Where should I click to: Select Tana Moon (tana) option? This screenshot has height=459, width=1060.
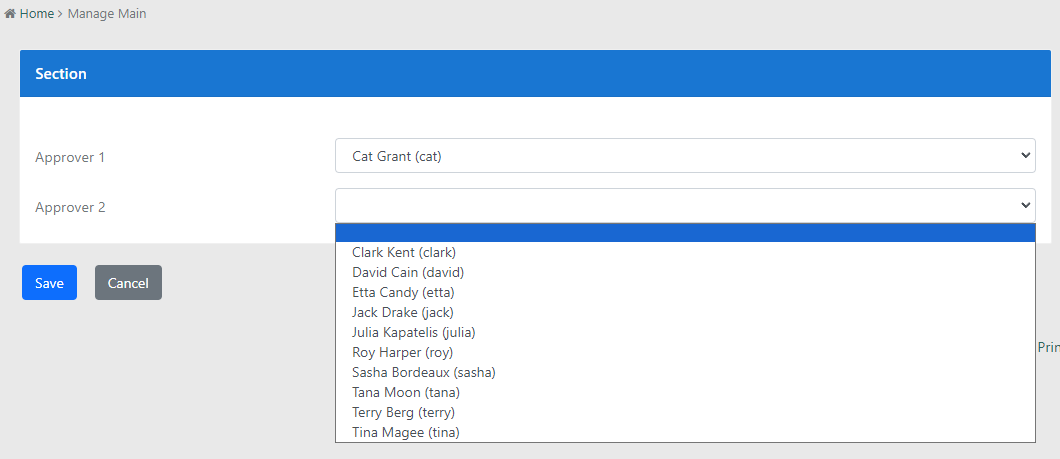click(x=406, y=392)
